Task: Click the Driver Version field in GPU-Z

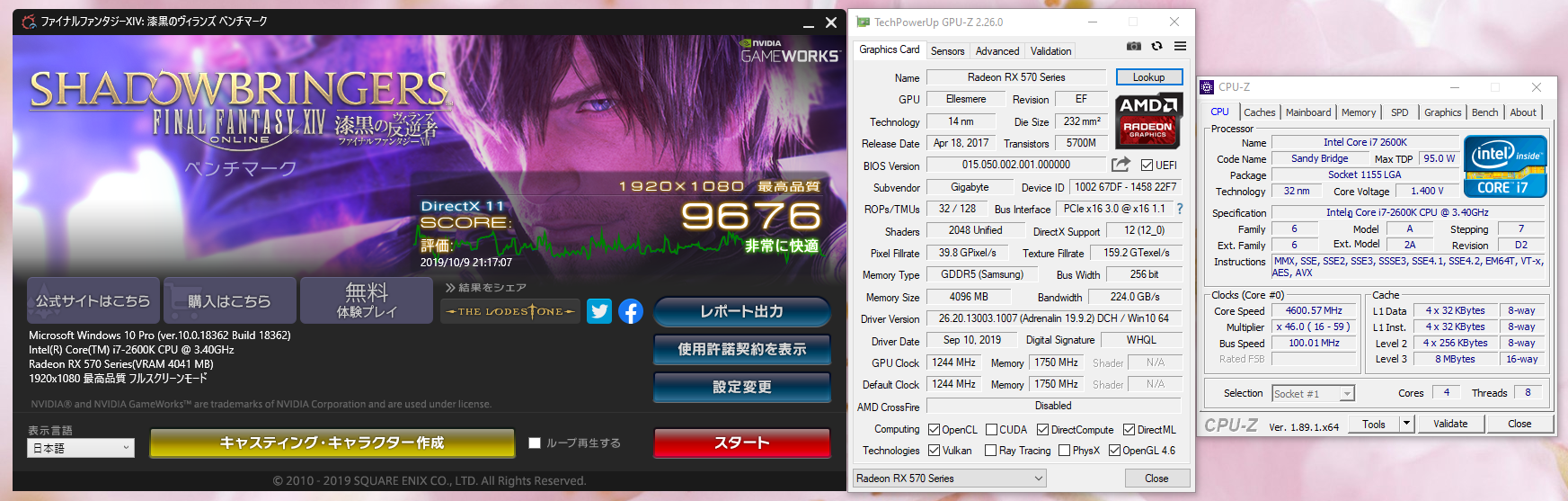Action: click(1053, 318)
